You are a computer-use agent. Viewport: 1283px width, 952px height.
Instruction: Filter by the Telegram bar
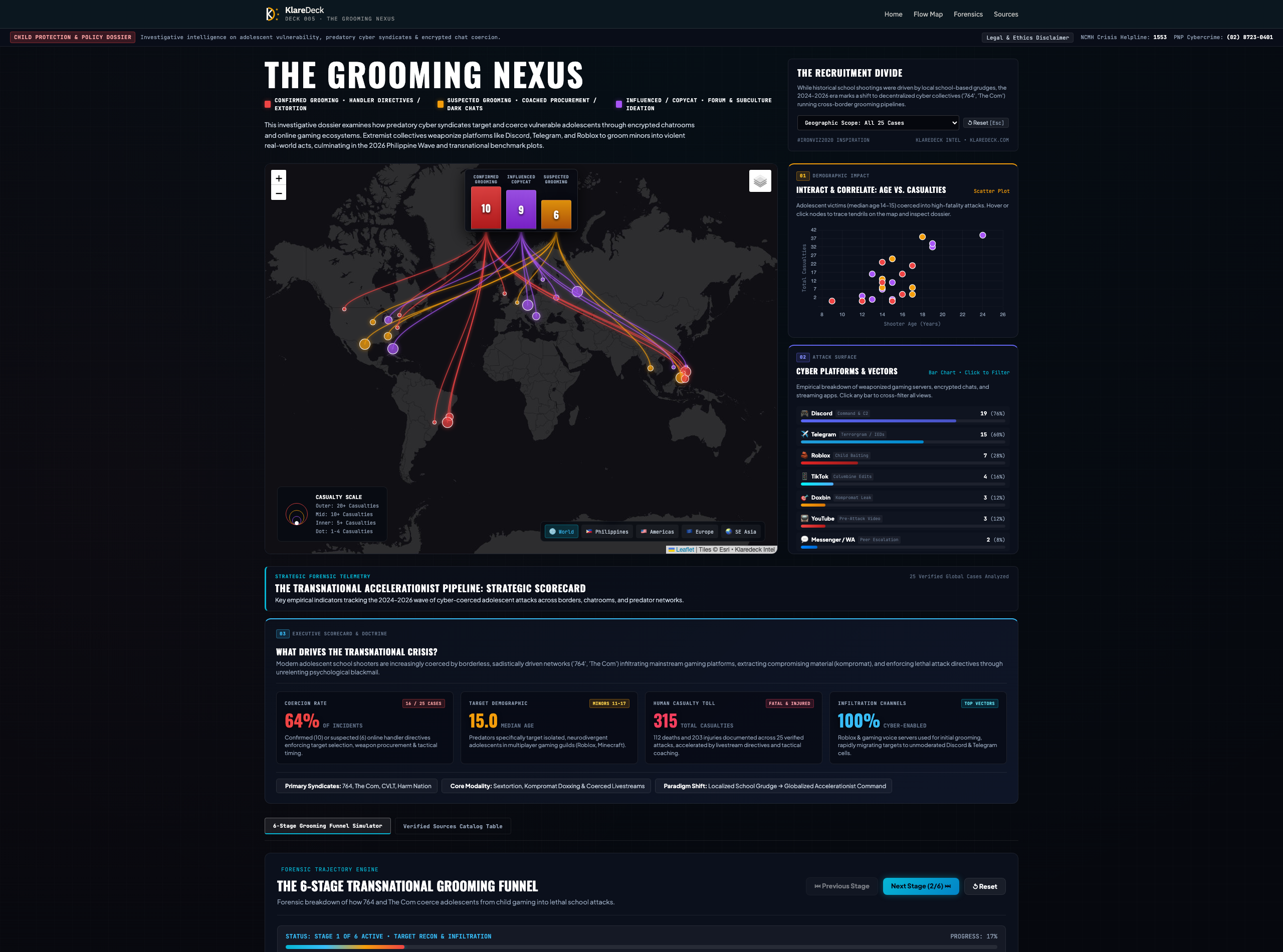coord(903,437)
